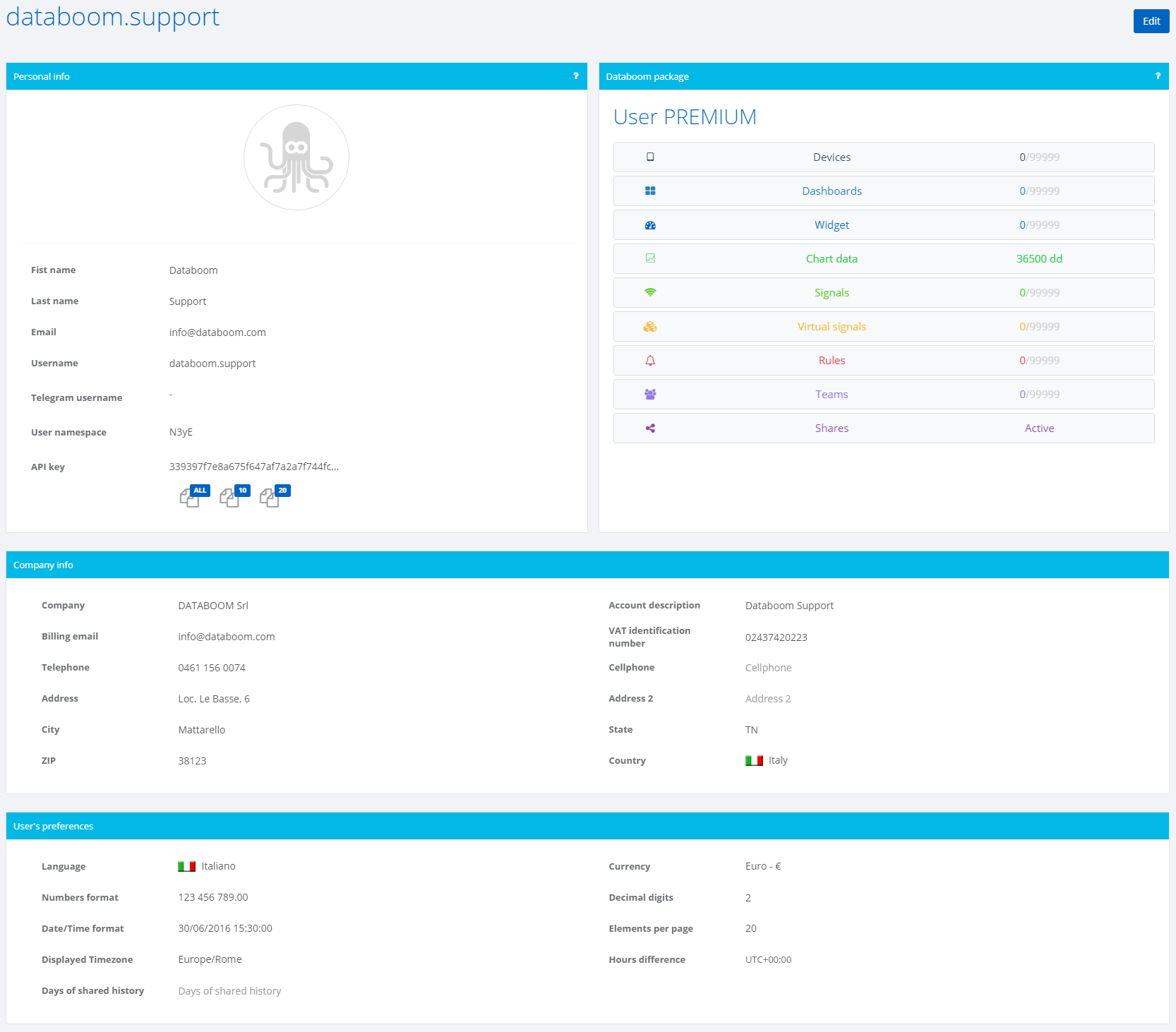This screenshot has width=1176, height=1032.
Task: Copy API key icon labeled 20
Action: (275, 496)
